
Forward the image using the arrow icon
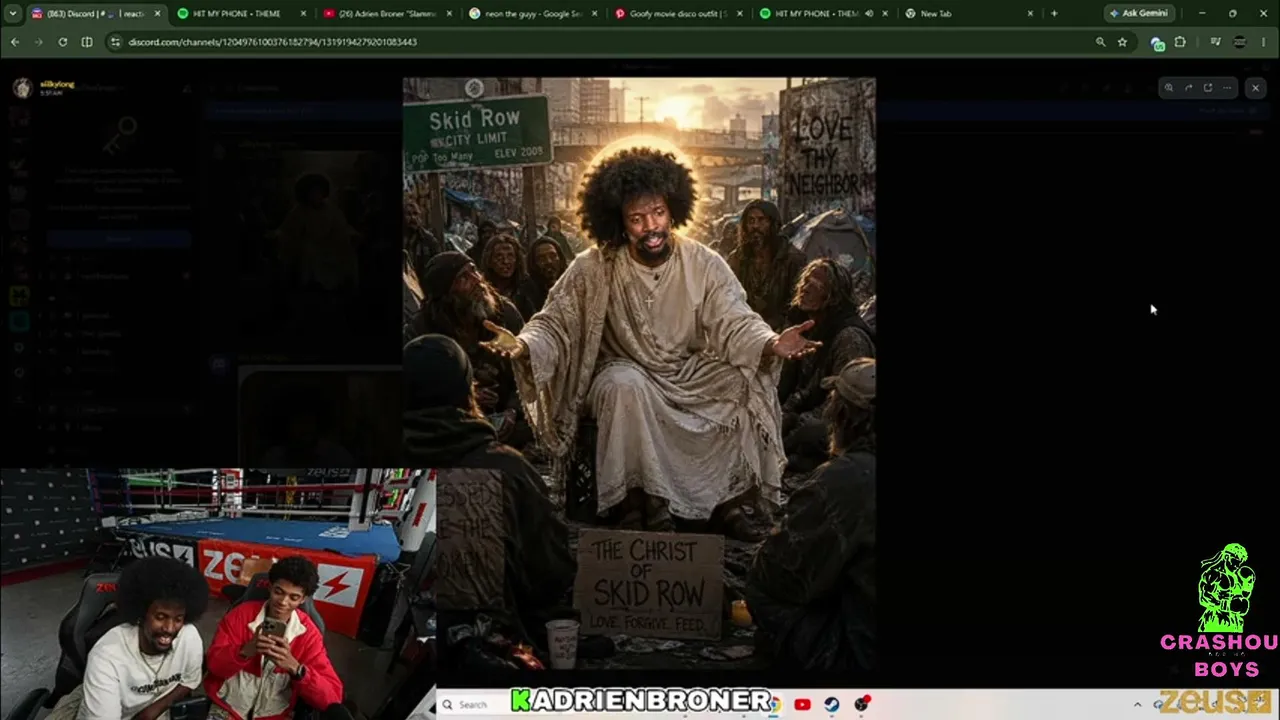tap(1188, 88)
